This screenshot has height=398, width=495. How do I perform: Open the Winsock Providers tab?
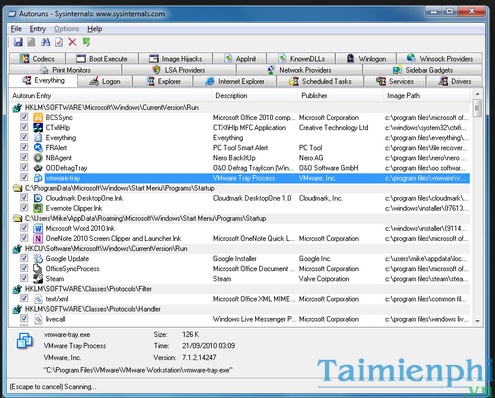(x=440, y=59)
